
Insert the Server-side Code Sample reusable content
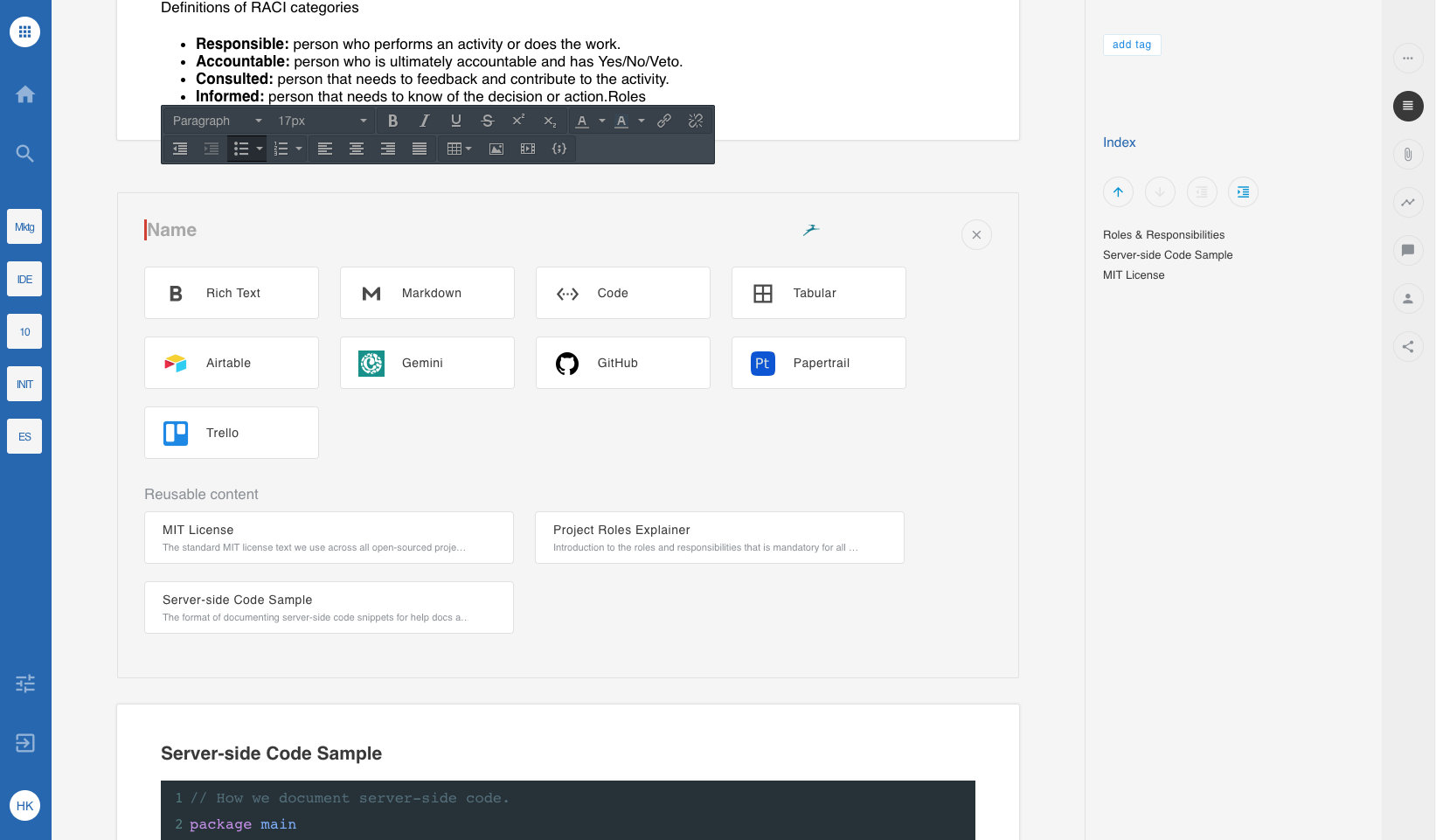tap(329, 607)
